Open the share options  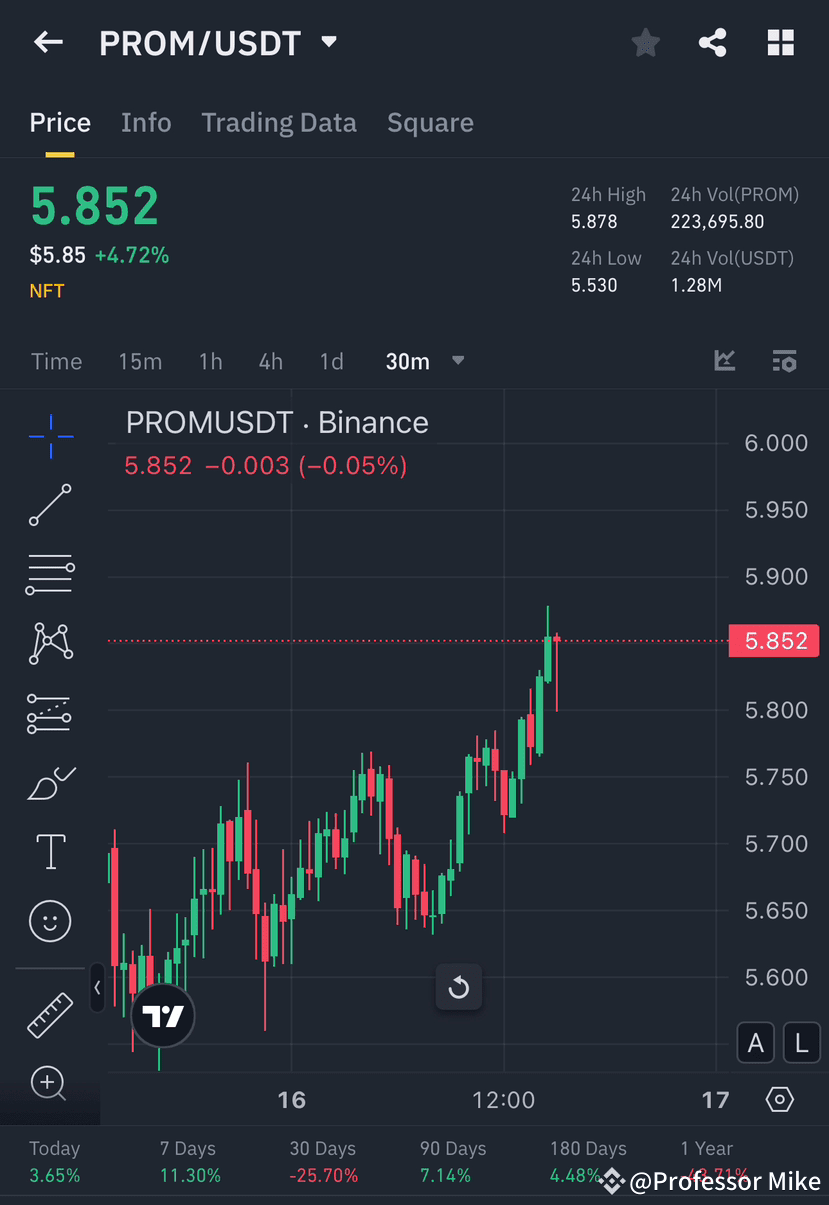(712, 42)
